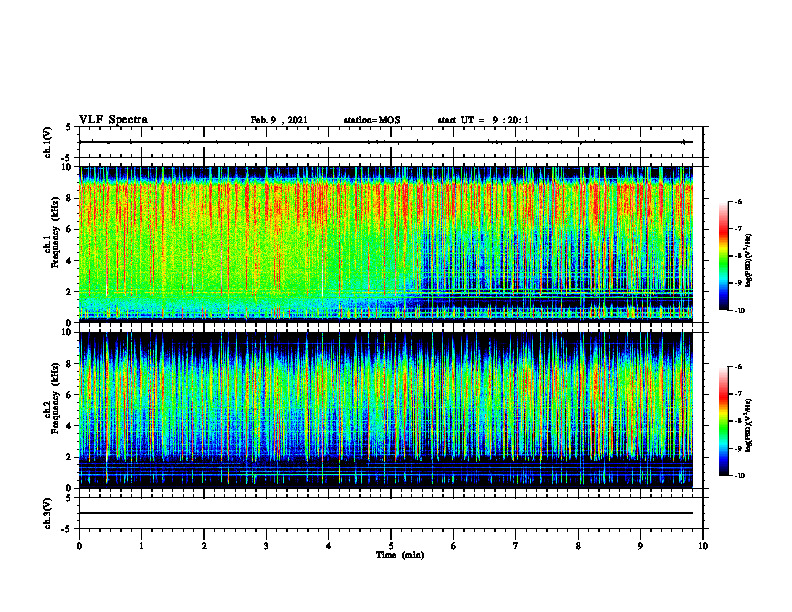
Task: Click the "5" tick label of ch.1(V) axis
Action: (70, 127)
